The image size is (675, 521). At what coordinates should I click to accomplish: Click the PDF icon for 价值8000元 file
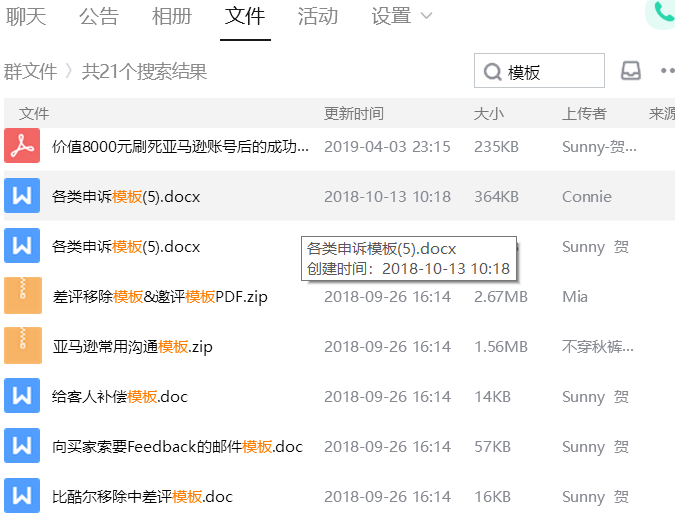22,146
